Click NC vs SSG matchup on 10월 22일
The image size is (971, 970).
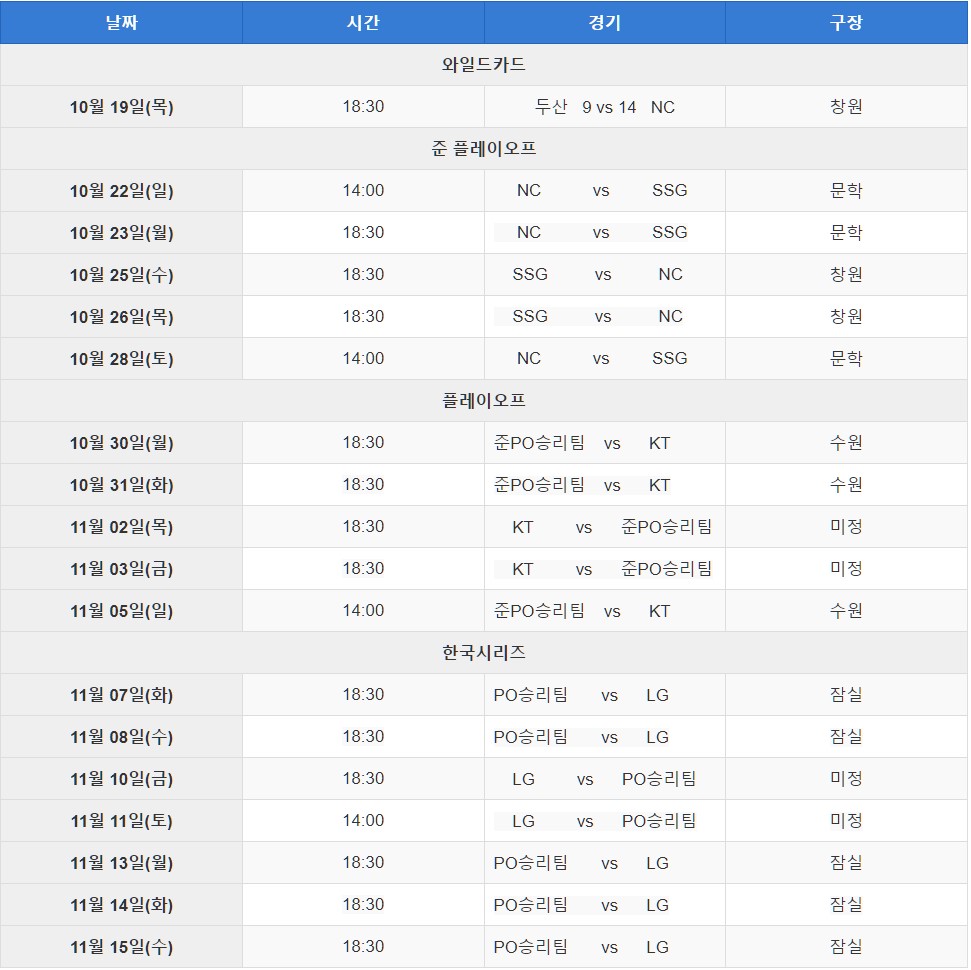click(x=602, y=190)
